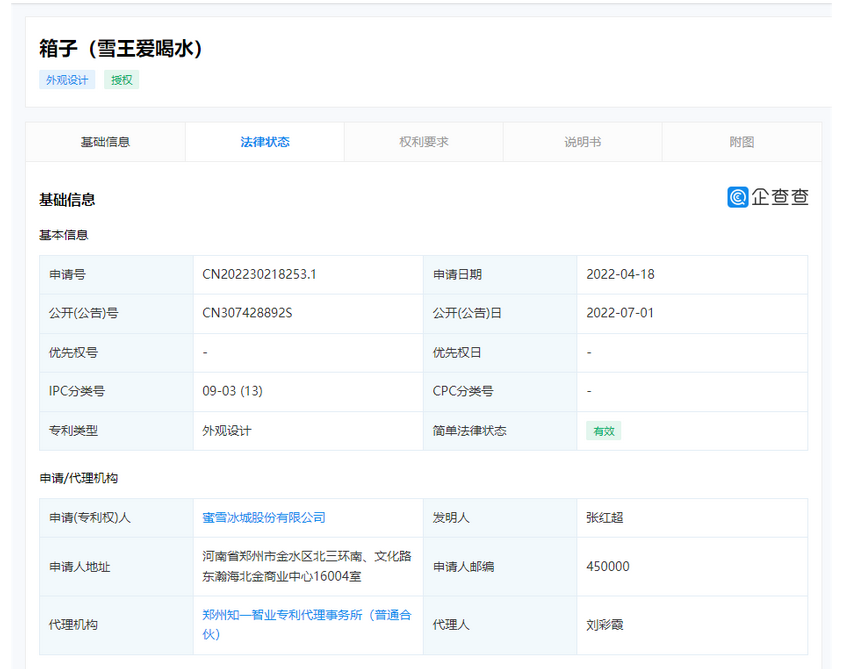Click the 代理人 label

[451, 625]
